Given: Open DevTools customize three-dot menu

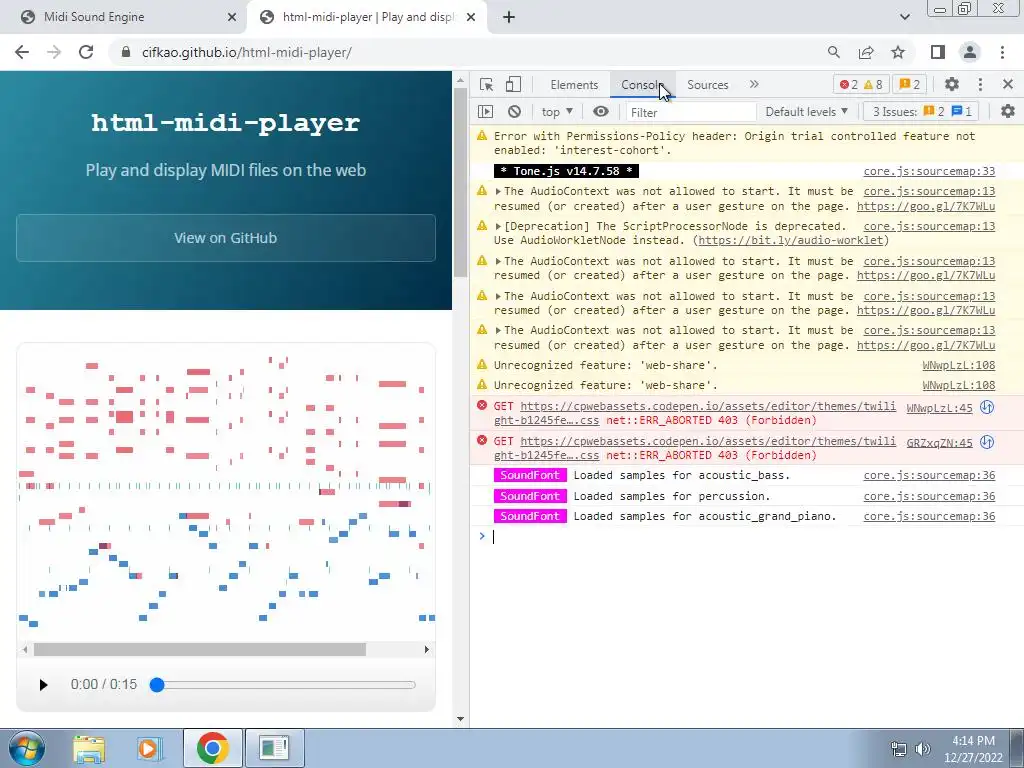Looking at the screenshot, I should tap(980, 84).
